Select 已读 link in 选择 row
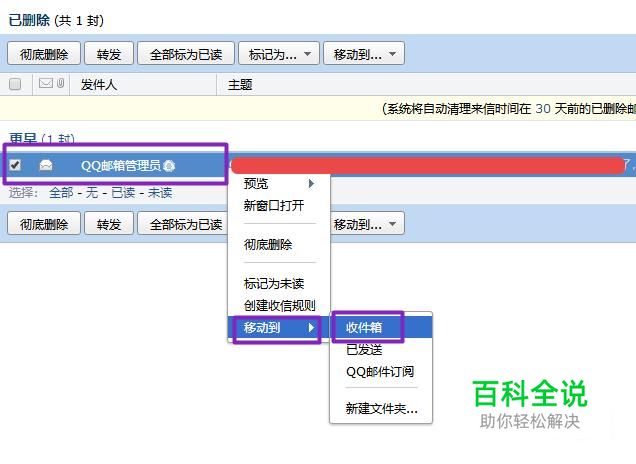Viewport: 636px width, 464px height. click(x=123, y=192)
